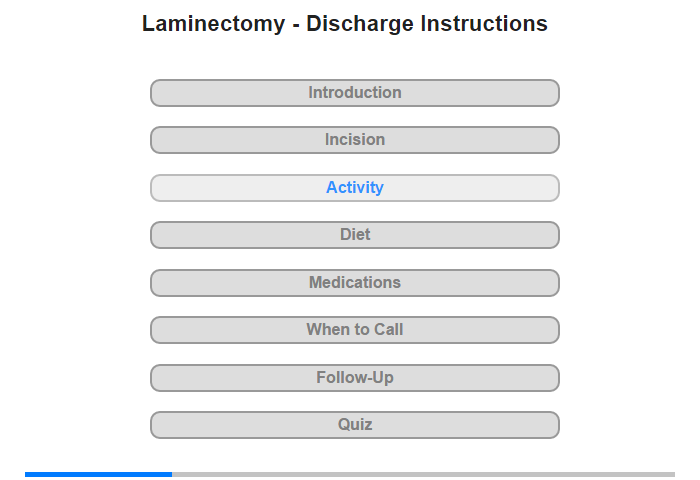View the Medications section

pos(354,283)
